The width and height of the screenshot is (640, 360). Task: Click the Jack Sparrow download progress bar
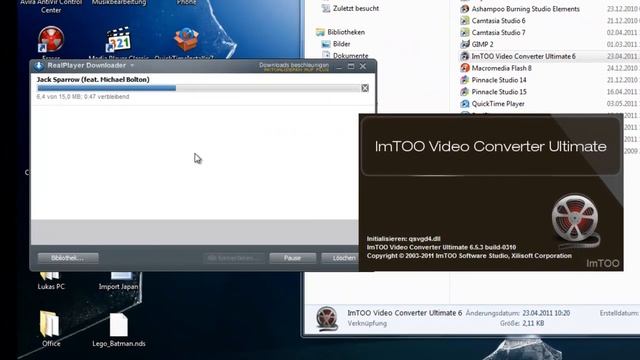(198, 88)
